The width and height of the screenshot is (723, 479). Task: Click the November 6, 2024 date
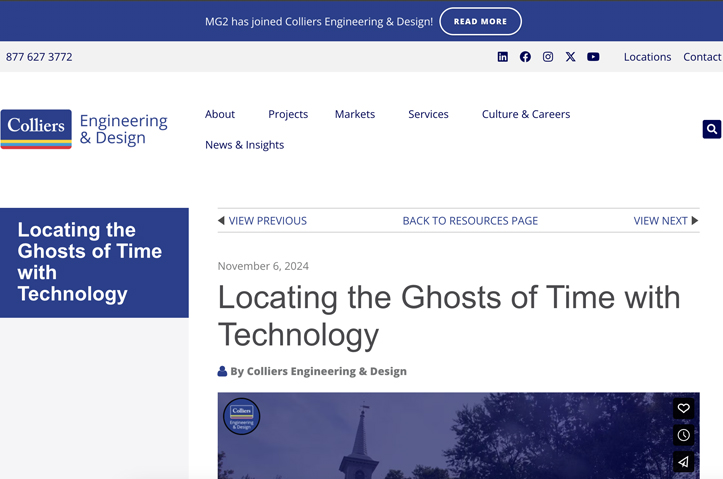coord(263,266)
